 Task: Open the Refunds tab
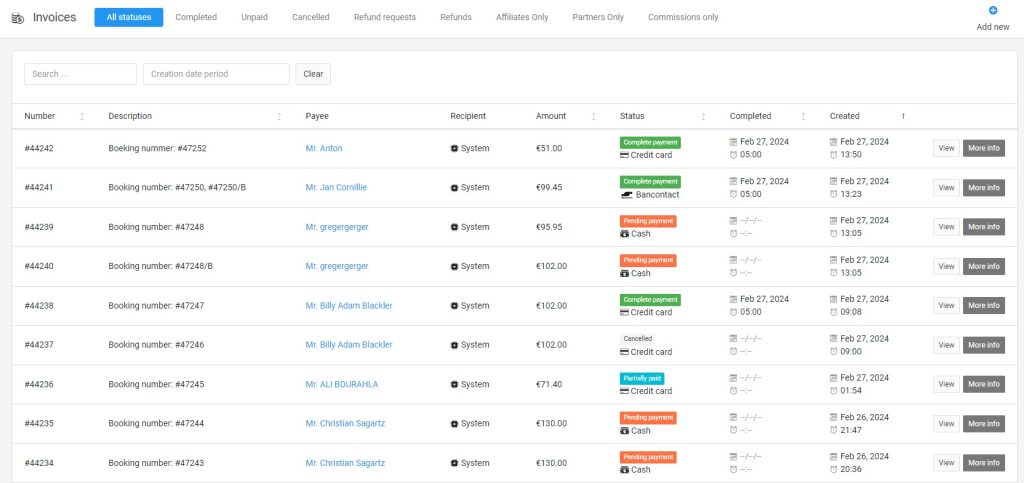pos(456,18)
